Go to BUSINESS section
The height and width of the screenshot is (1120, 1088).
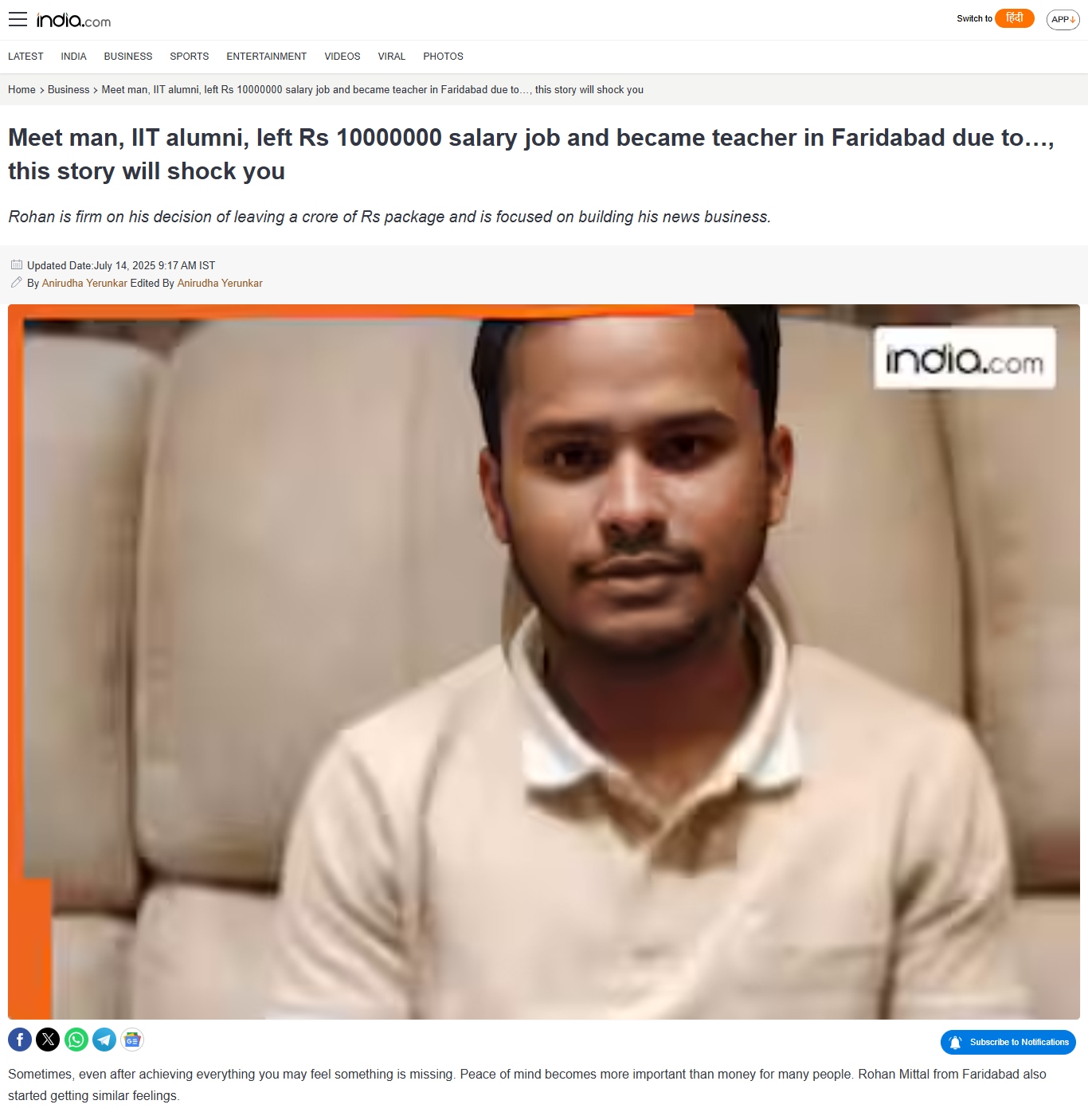[x=128, y=57]
